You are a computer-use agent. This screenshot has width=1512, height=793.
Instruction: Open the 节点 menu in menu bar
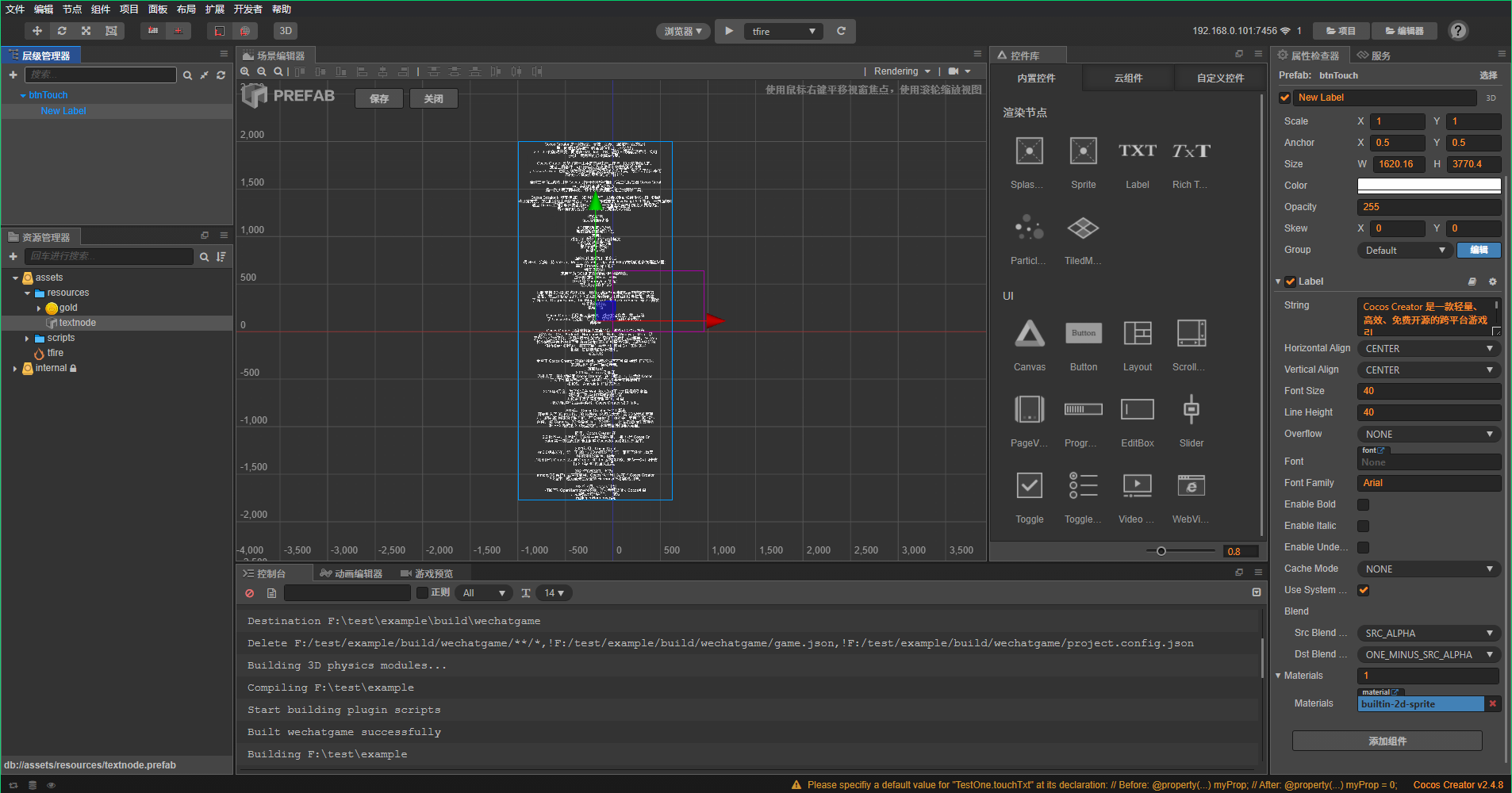click(x=72, y=10)
